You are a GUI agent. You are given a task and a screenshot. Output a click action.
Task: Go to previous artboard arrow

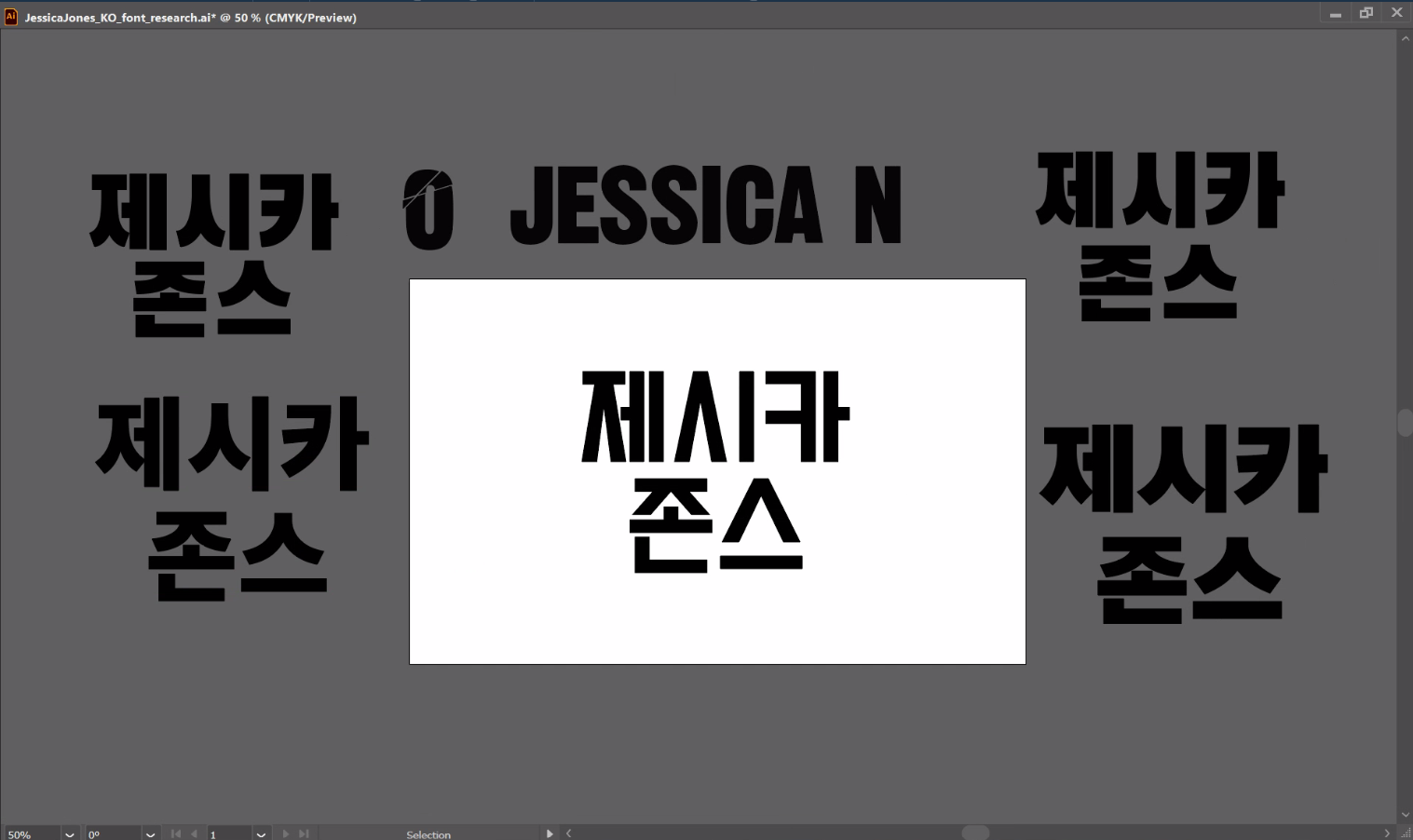tap(194, 833)
